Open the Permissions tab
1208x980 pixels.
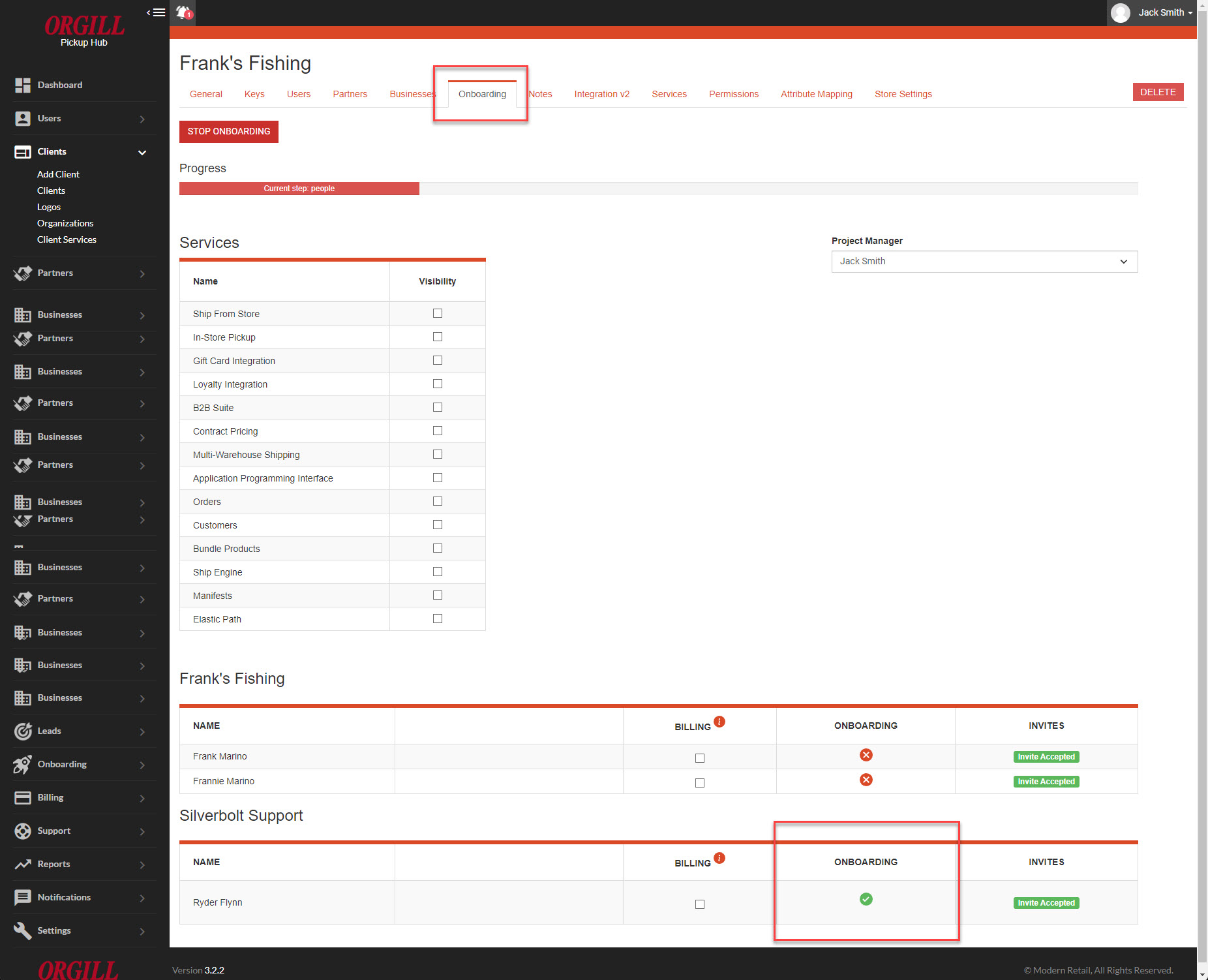734,94
